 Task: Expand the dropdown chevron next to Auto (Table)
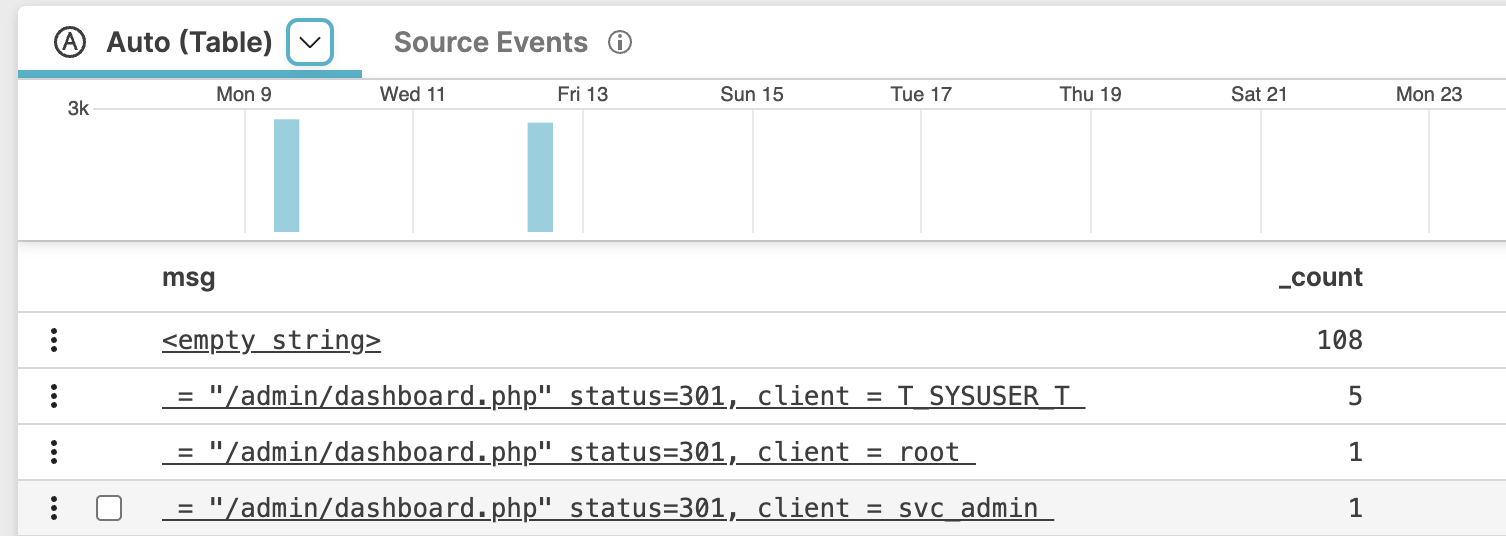tap(310, 43)
